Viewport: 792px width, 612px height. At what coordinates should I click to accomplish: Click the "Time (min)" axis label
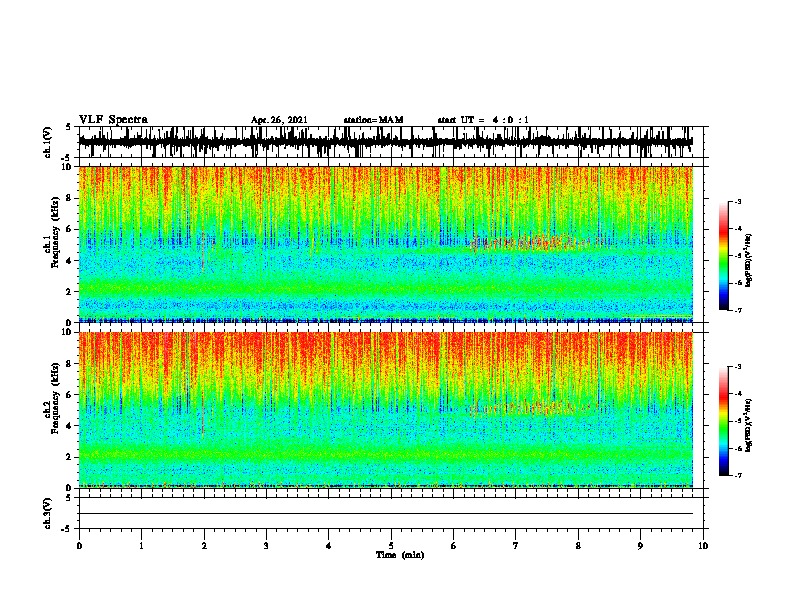tap(400, 555)
